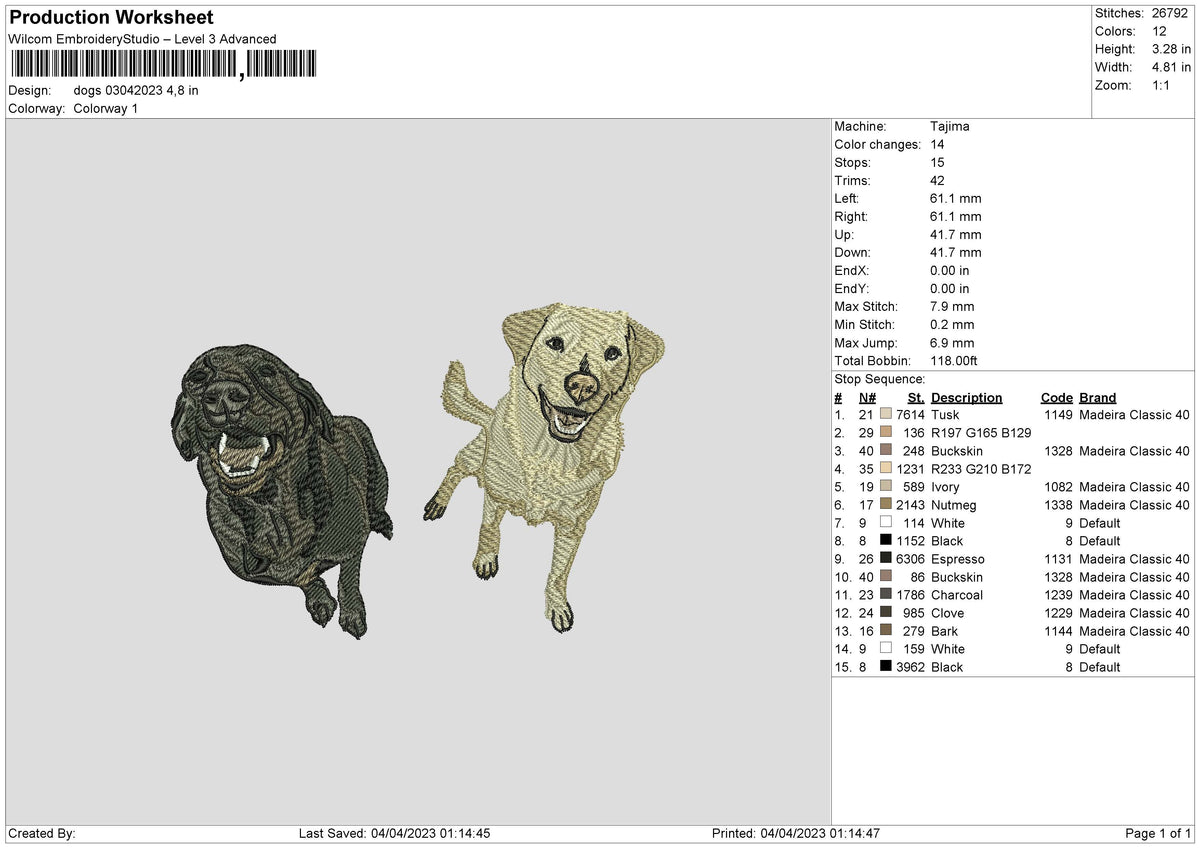Click the barcode under the worksheet title
Image resolution: width=1200 pixels, height=848 pixels.
coord(163,65)
